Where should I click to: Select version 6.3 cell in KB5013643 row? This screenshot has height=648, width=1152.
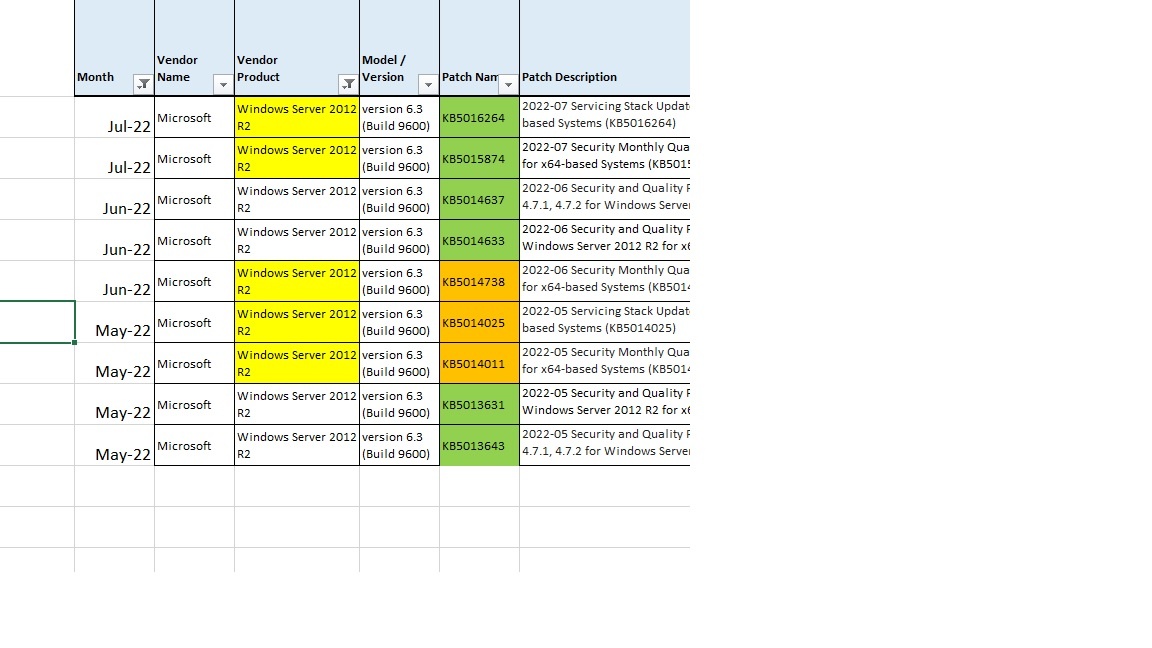tap(399, 446)
